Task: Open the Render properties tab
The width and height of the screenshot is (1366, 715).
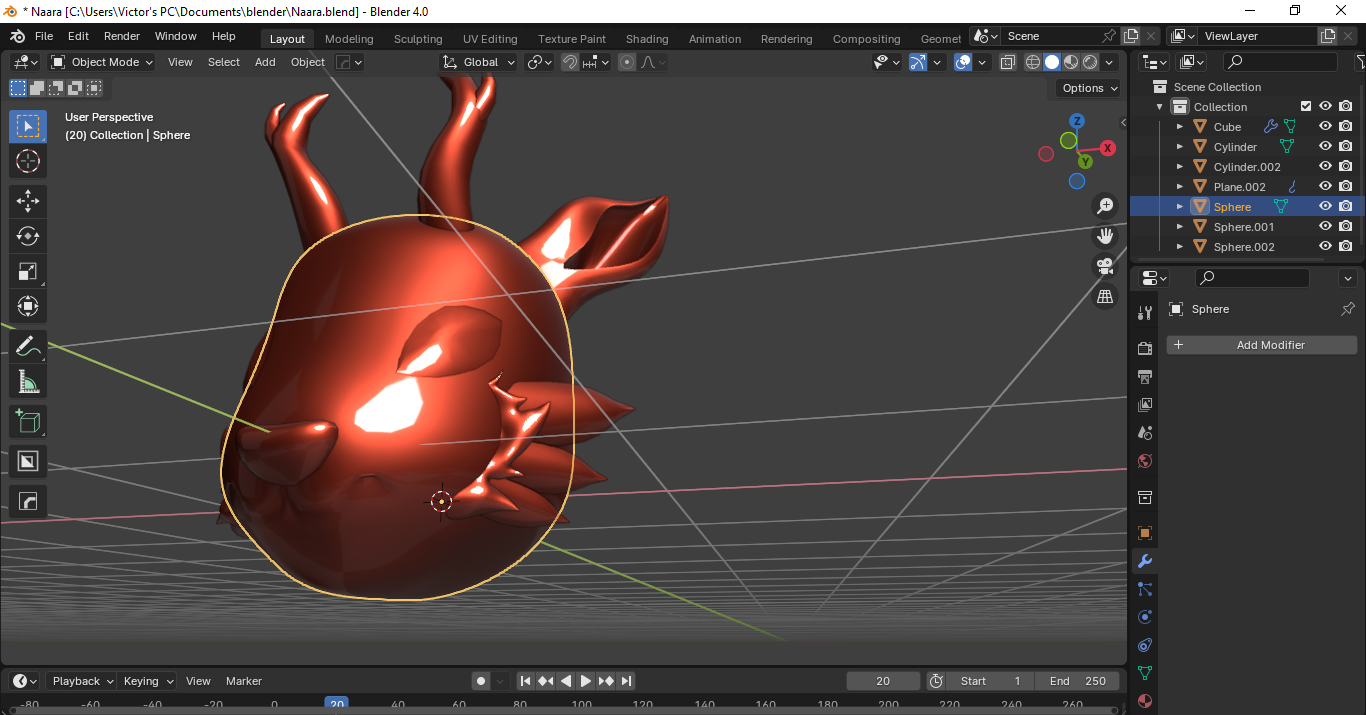Action: coord(1145,348)
